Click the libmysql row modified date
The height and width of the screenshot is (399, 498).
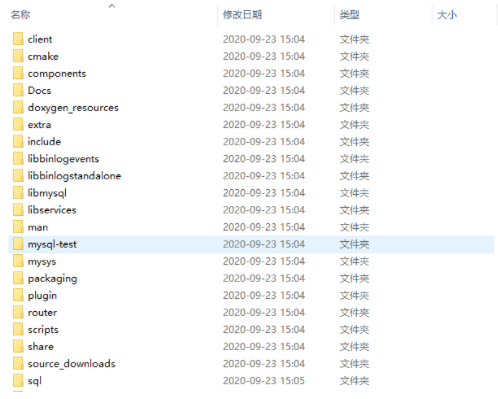pyautogui.click(x=264, y=193)
